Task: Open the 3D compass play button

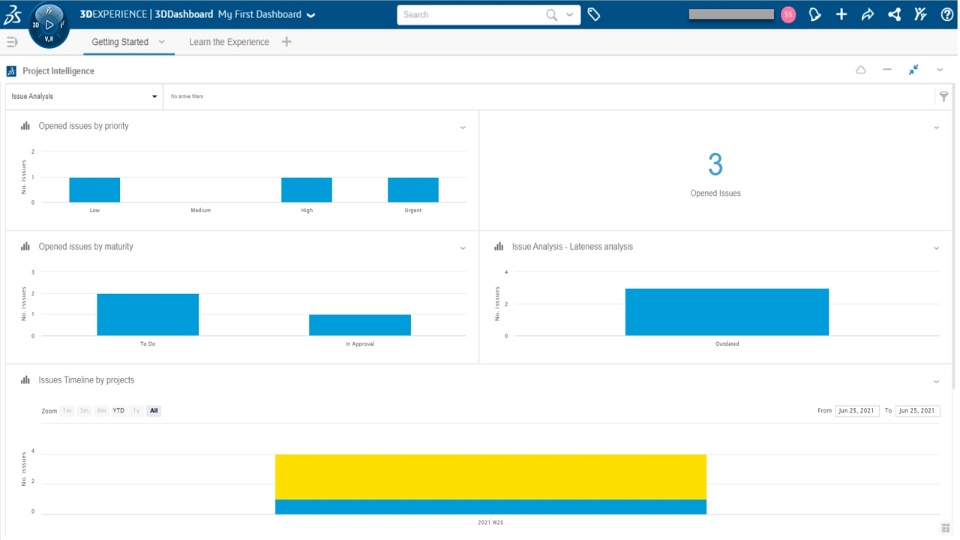Action: click(50, 25)
